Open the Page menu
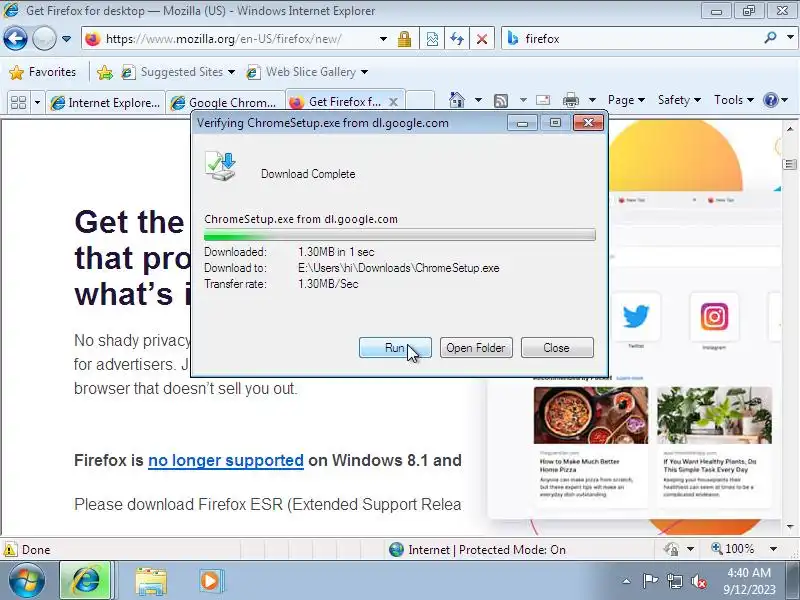This screenshot has width=800, height=600. [627, 100]
